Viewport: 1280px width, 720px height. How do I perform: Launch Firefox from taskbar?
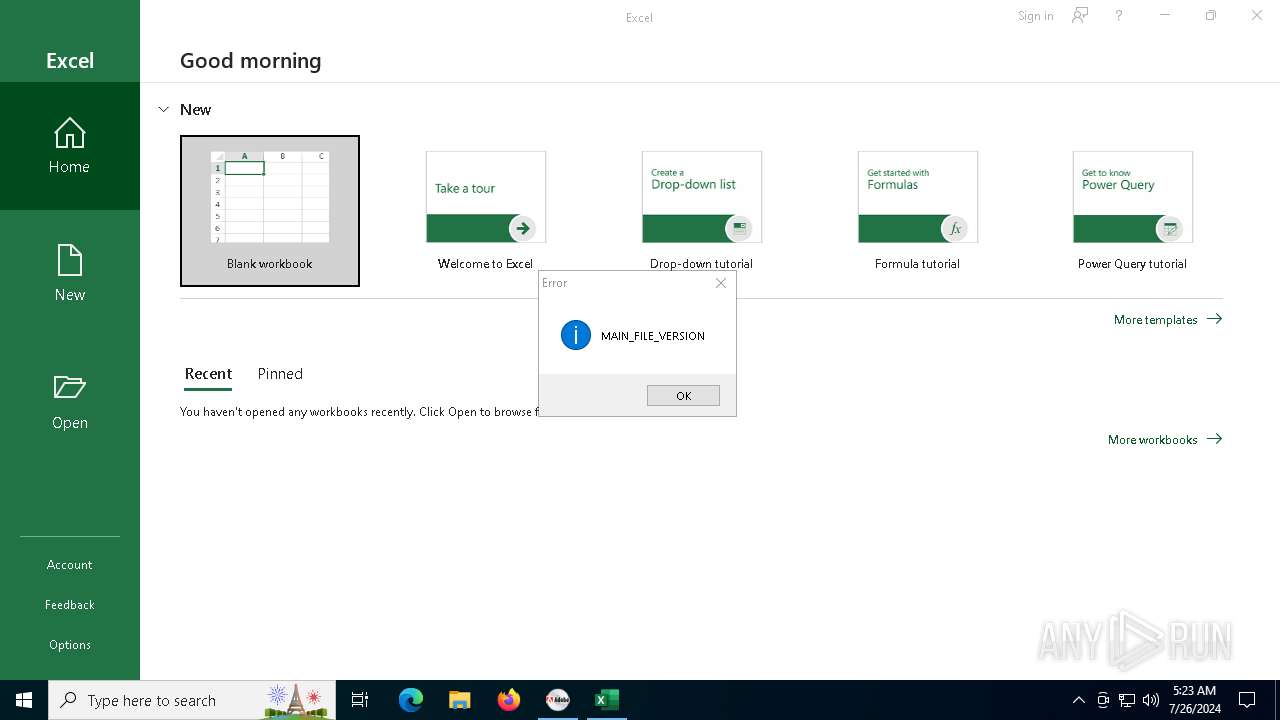[509, 700]
